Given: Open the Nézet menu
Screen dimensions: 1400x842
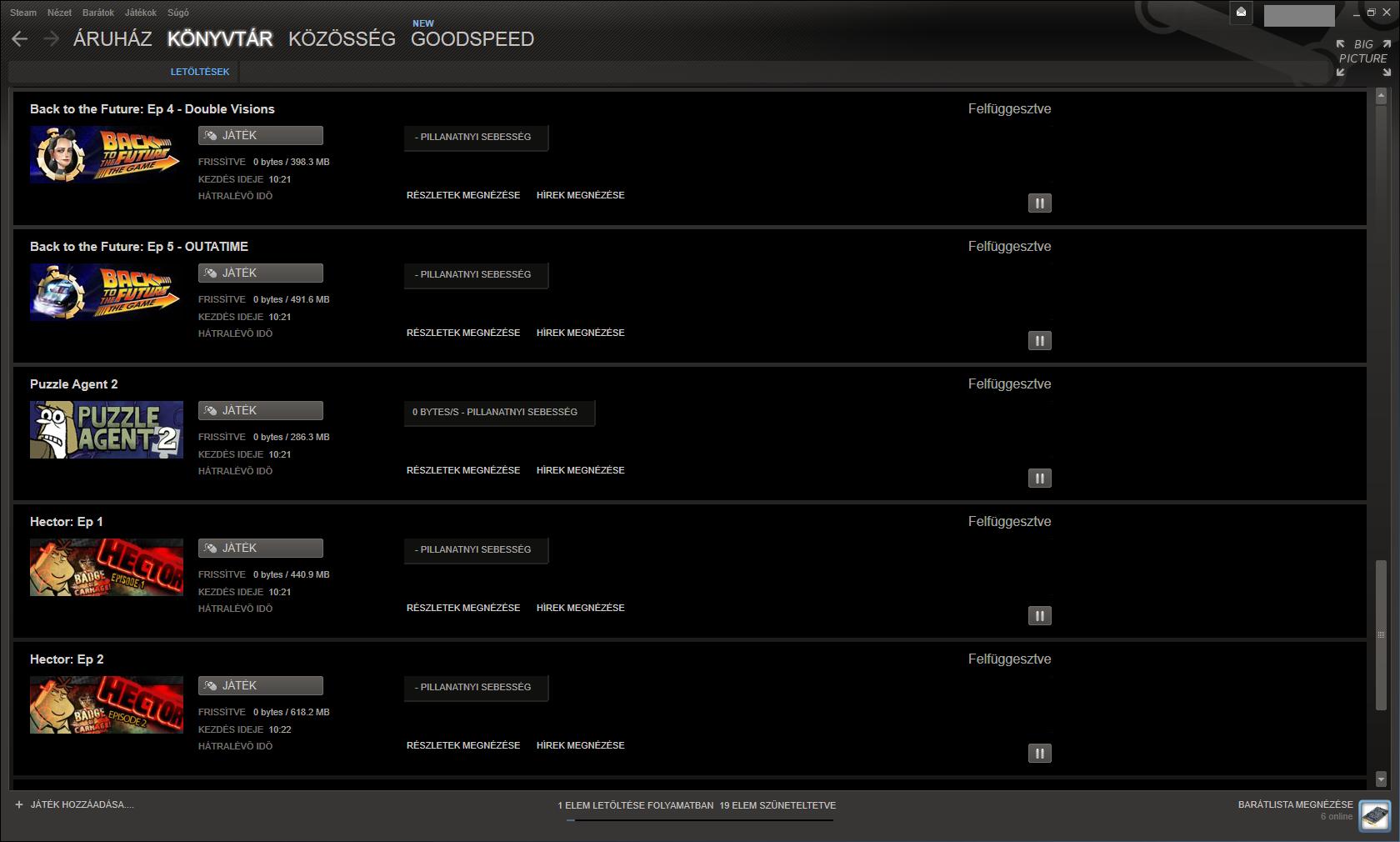Looking at the screenshot, I should tap(60, 13).
